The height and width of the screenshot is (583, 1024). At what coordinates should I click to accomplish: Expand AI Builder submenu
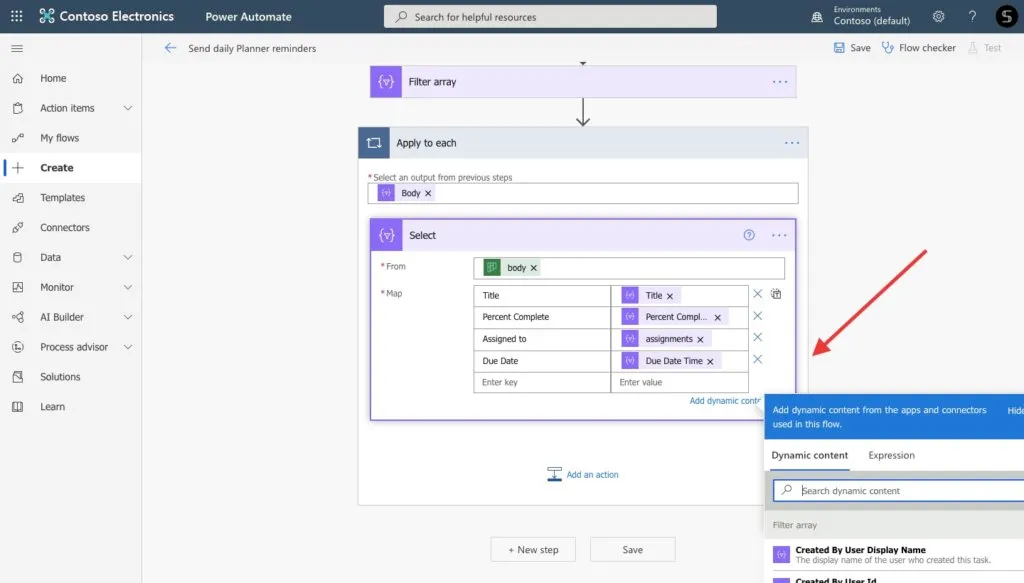click(128, 317)
